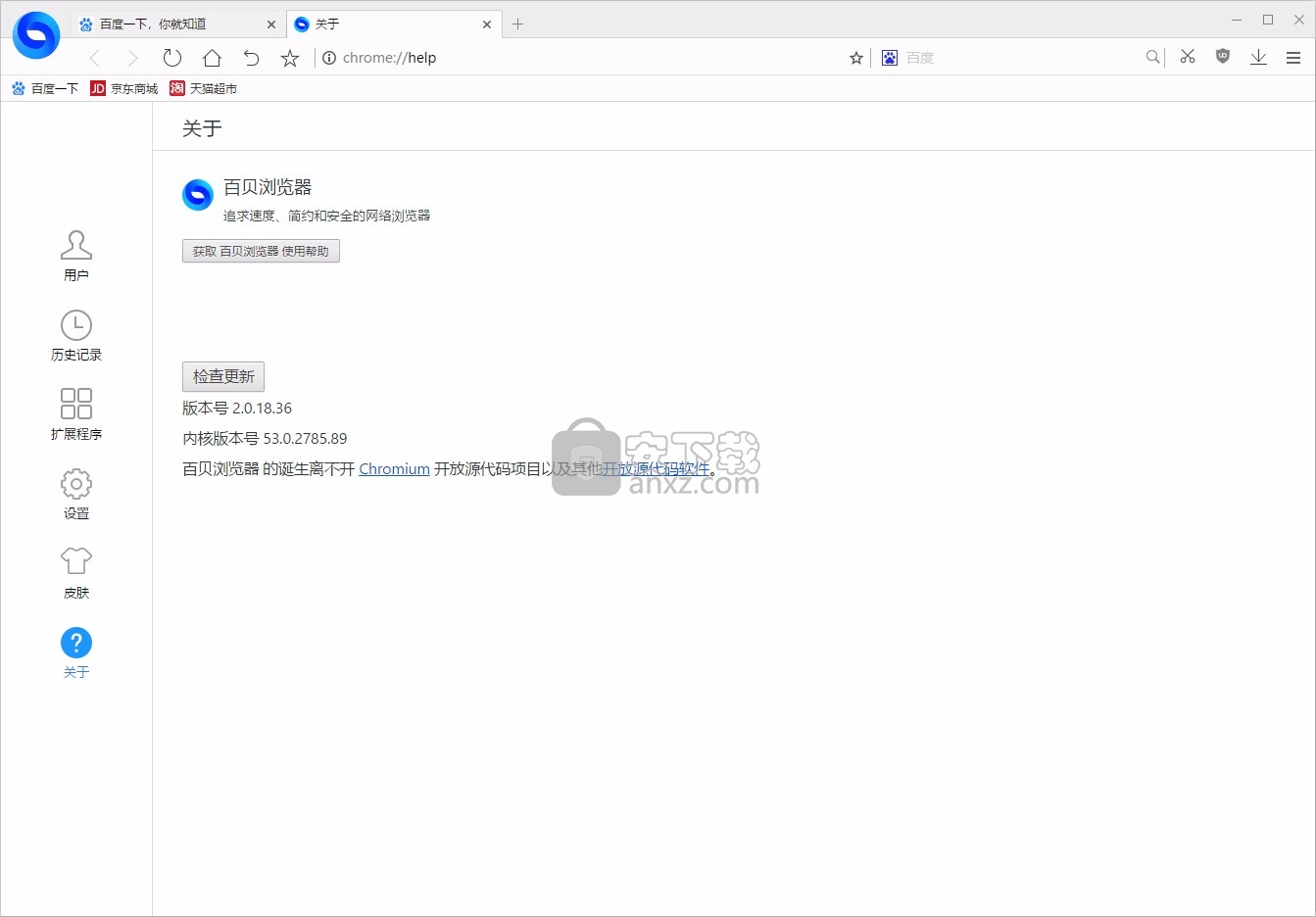This screenshot has height=917, width=1316.
Task: Open the home page with the house icon
Action: (x=212, y=58)
